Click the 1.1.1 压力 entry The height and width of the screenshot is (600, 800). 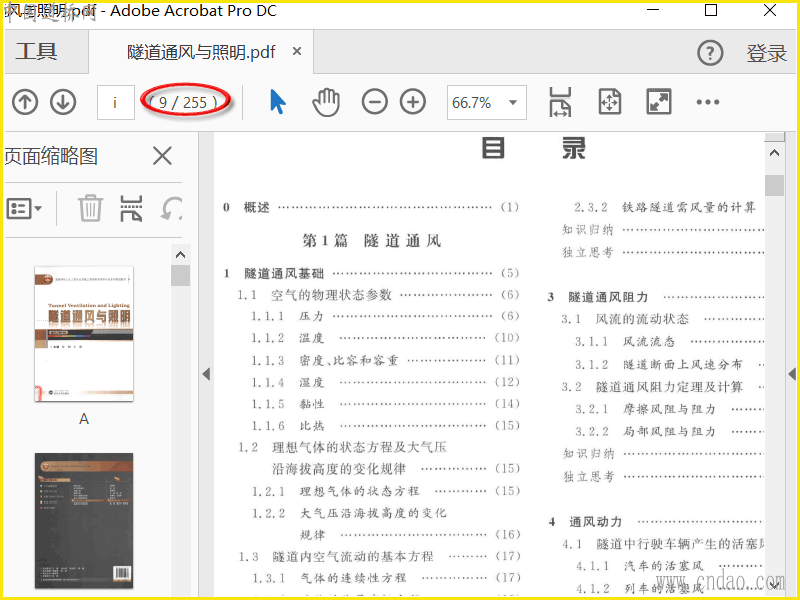385,316
